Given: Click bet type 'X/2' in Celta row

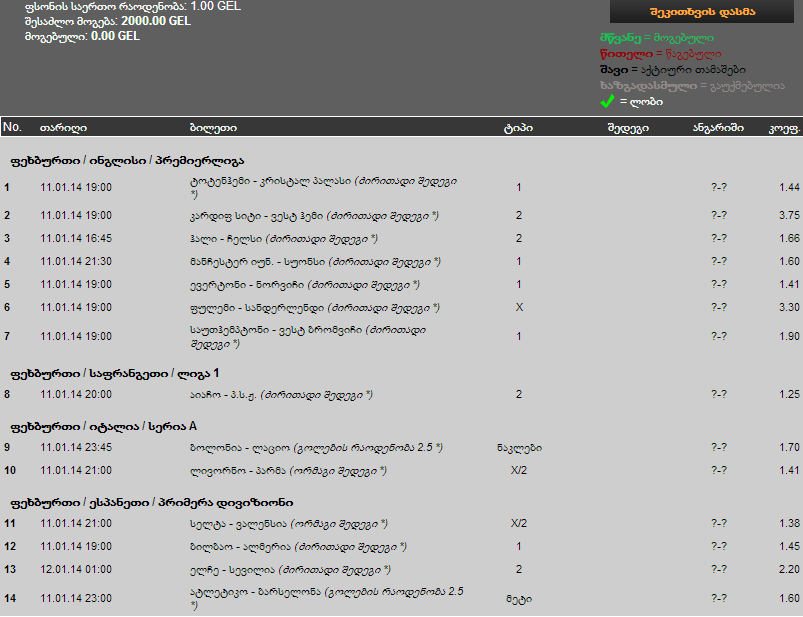Looking at the screenshot, I should tap(519, 523).
